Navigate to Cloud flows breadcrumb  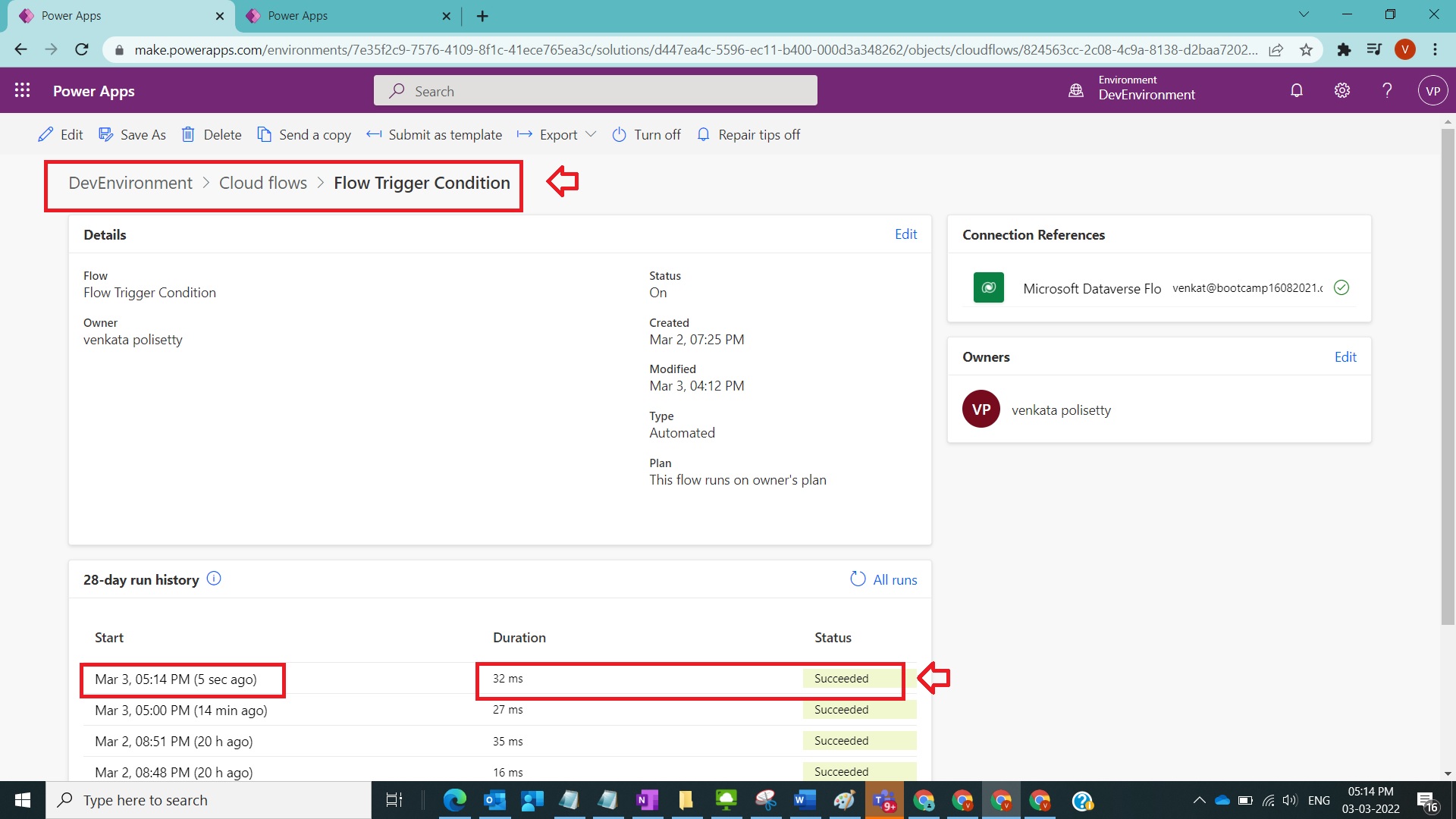(x=262, y=183)
